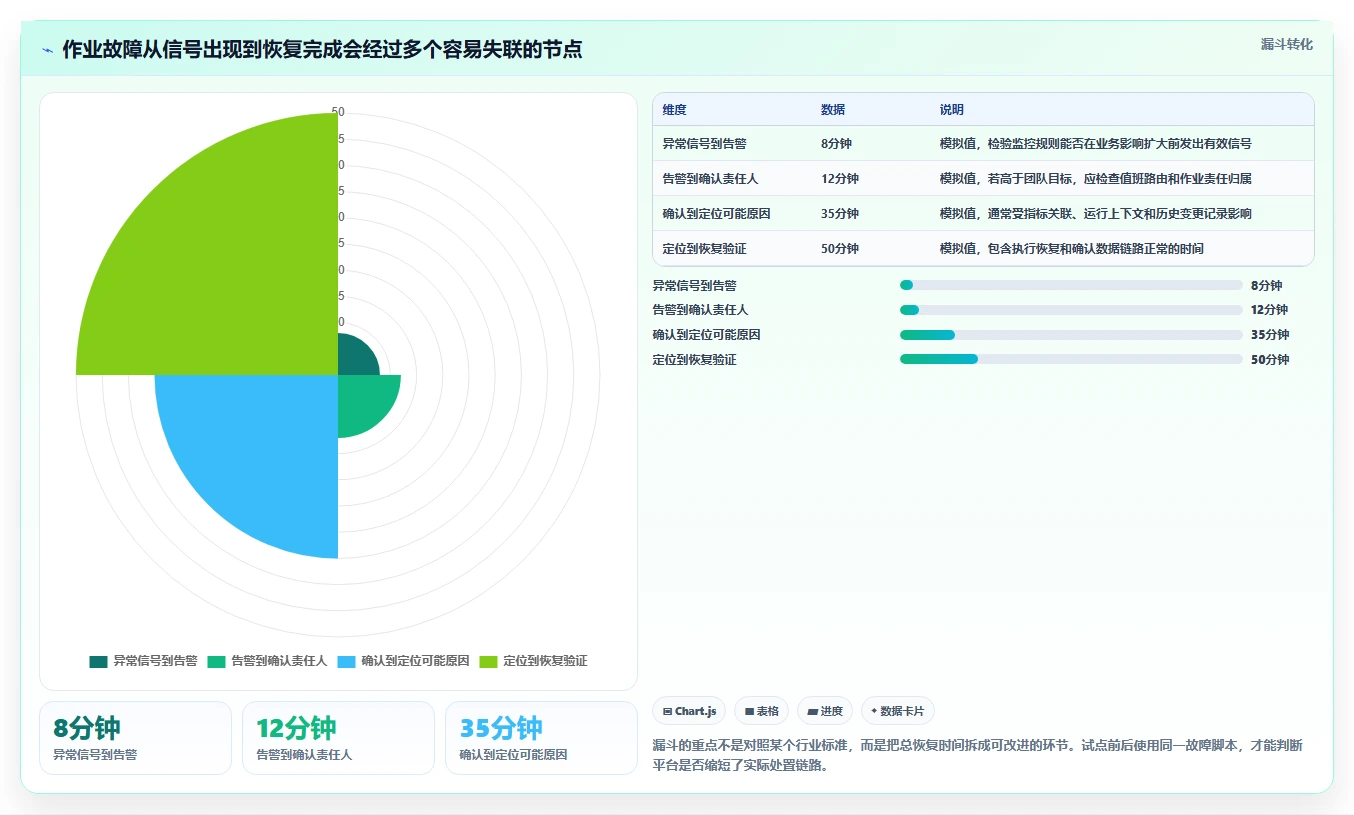Screen dimensions: 1354x815
Task: Open the 8分钟 data card
Action: point(135,738)
